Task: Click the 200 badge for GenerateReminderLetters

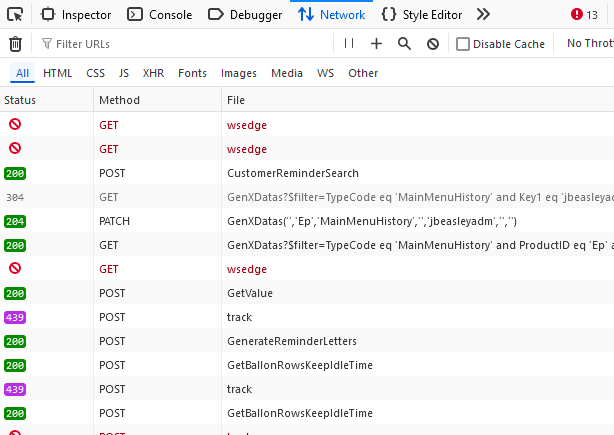Action: click(x=15, y=341)
